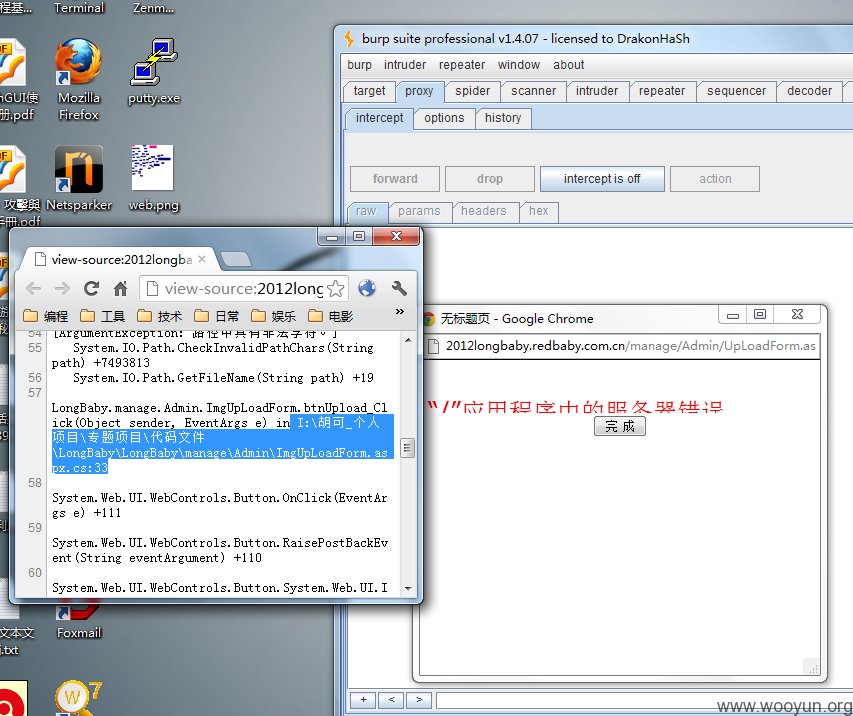Open the 工具 bookmarks folder
The image size is (853, 716).
tap(102, 316)
